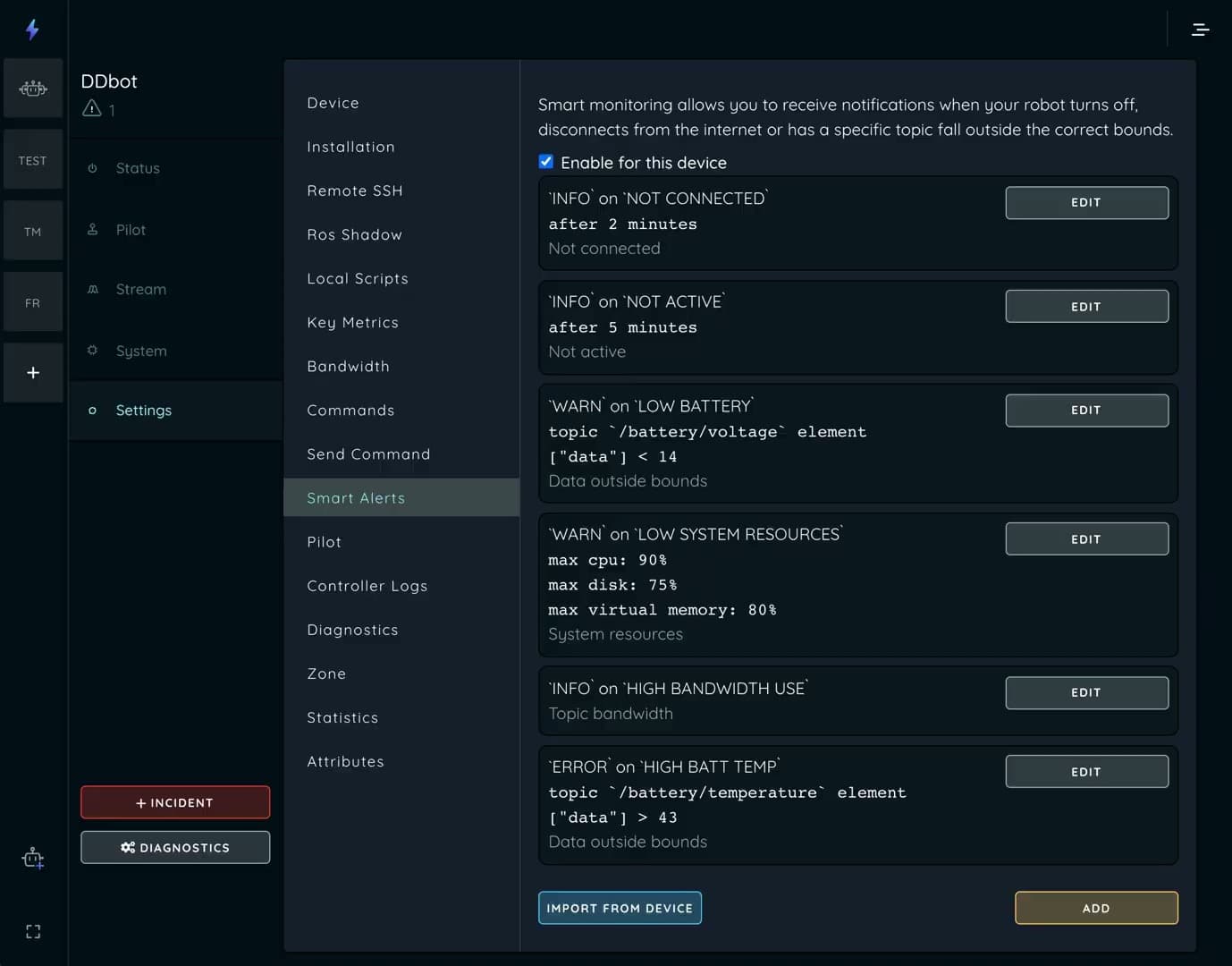This screenshot has height=966, width=1232.
Task: Open the Status page
Action: [x=175, y=168]
